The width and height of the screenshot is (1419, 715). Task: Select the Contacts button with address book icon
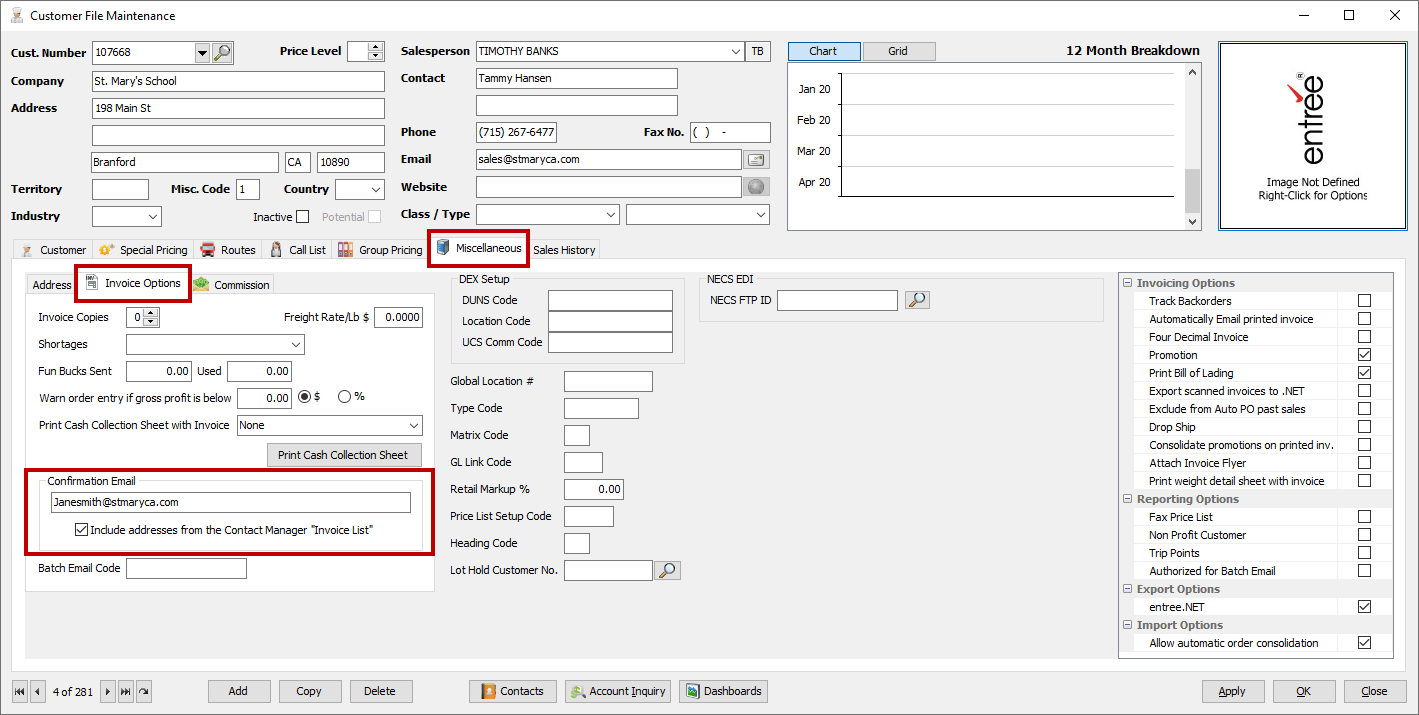512,691
